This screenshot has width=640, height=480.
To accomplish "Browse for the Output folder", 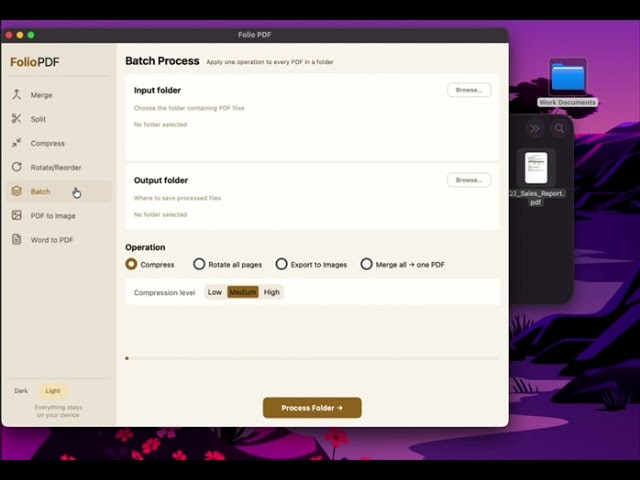I will pos(469,180).
